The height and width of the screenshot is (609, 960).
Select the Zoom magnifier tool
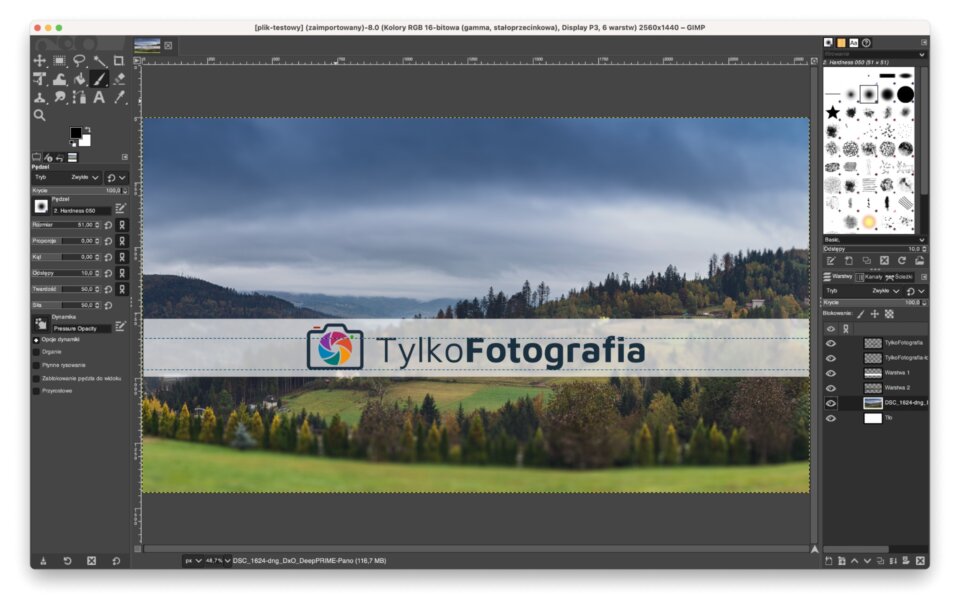click(40, 114)
